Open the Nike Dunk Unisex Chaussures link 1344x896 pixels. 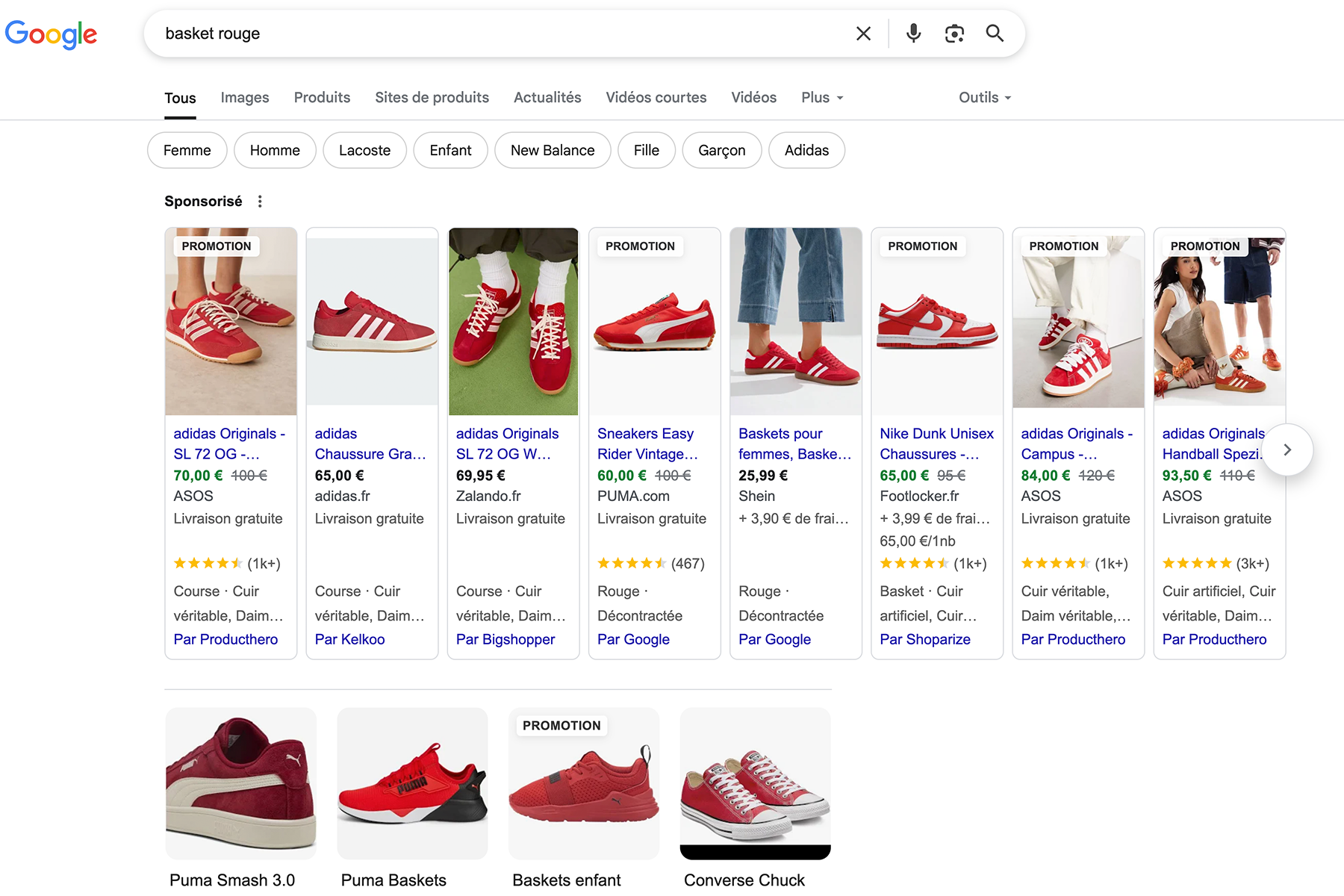(x=936, y=444)
